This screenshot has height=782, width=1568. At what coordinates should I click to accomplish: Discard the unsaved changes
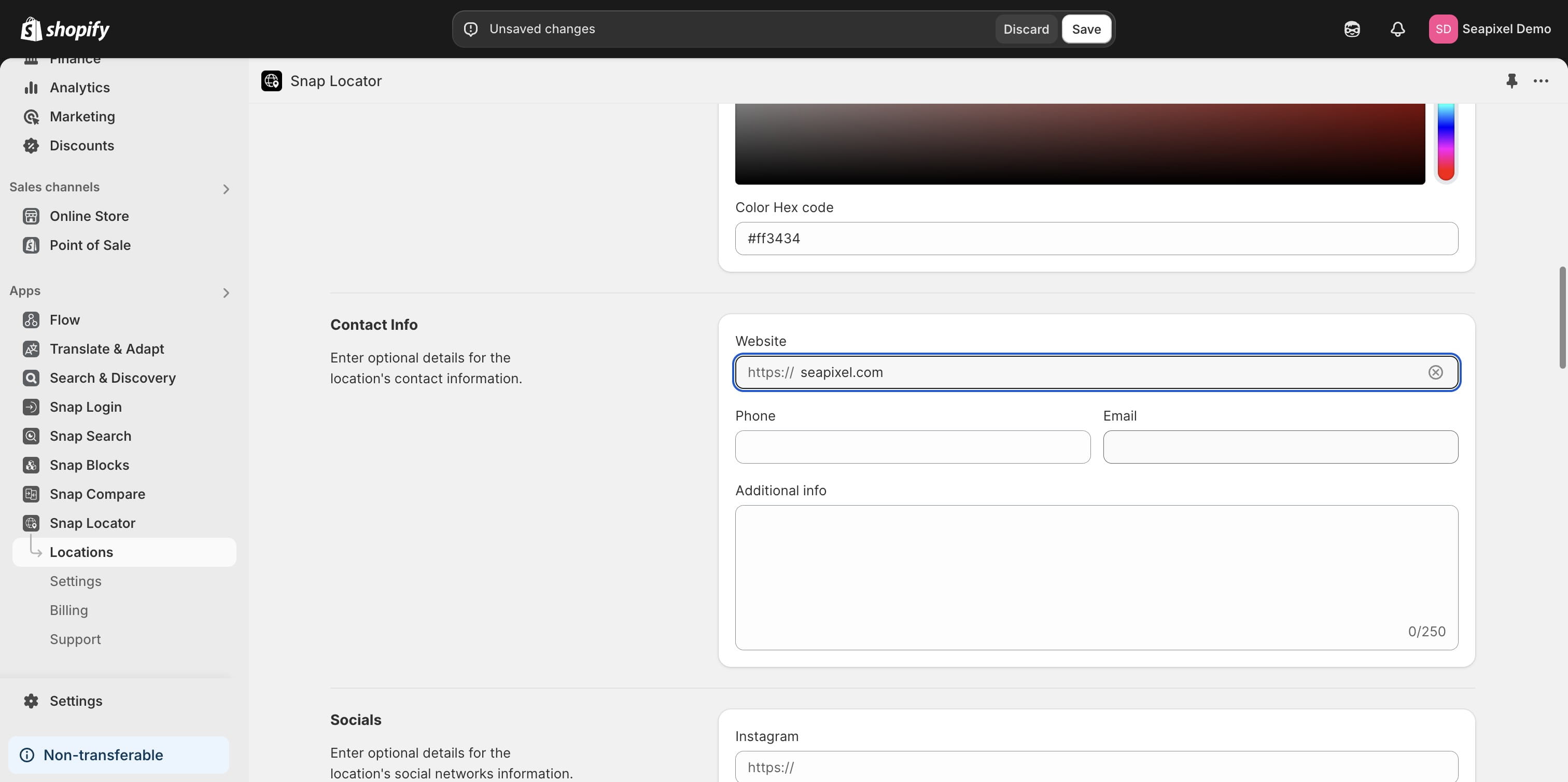coord(1026,29)
